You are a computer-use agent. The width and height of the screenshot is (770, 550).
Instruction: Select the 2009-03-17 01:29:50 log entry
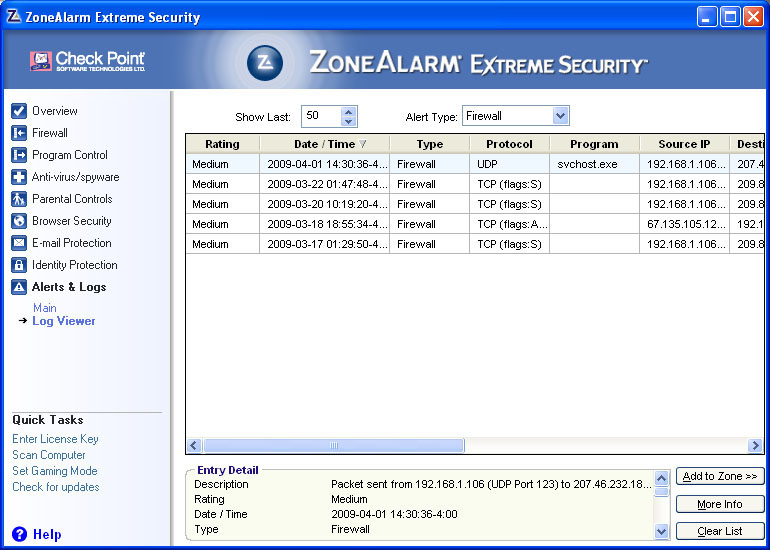point(475,244)
